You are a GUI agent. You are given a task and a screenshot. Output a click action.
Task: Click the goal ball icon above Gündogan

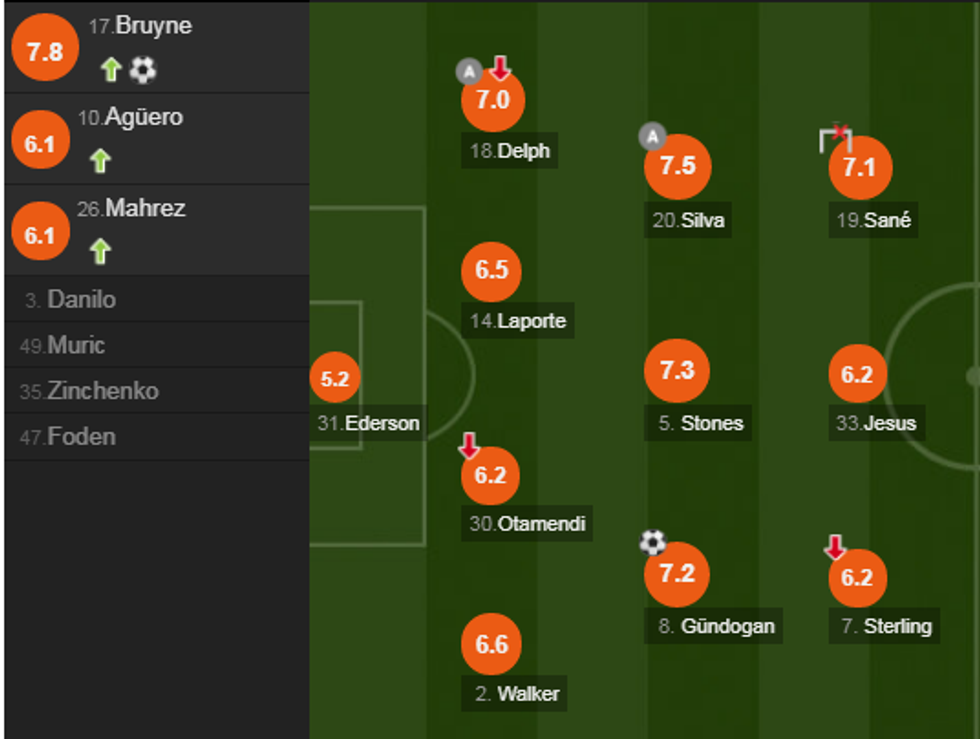pyautogui.click(x=652, y=543)
